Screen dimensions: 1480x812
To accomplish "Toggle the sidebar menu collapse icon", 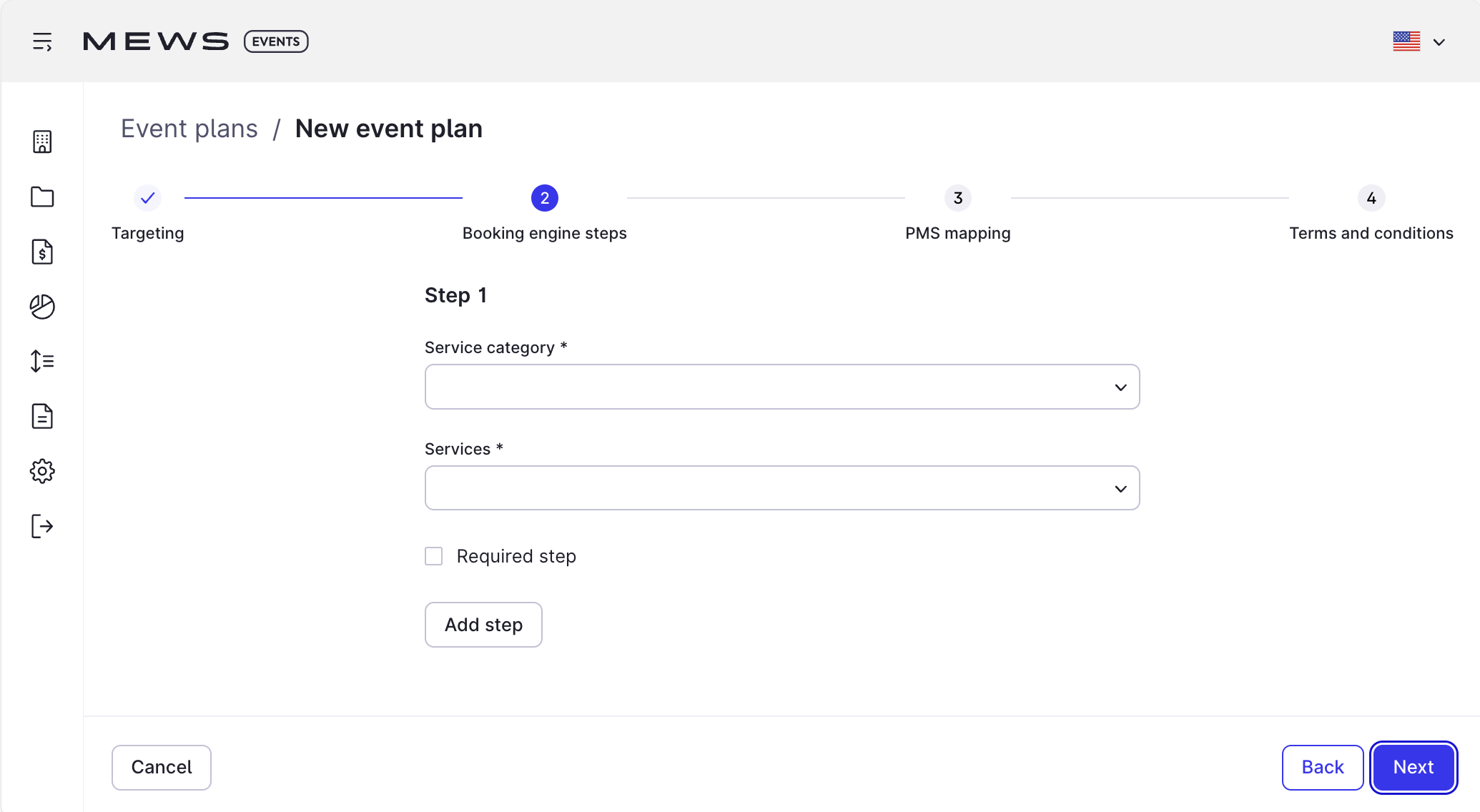I will [42, 41].
